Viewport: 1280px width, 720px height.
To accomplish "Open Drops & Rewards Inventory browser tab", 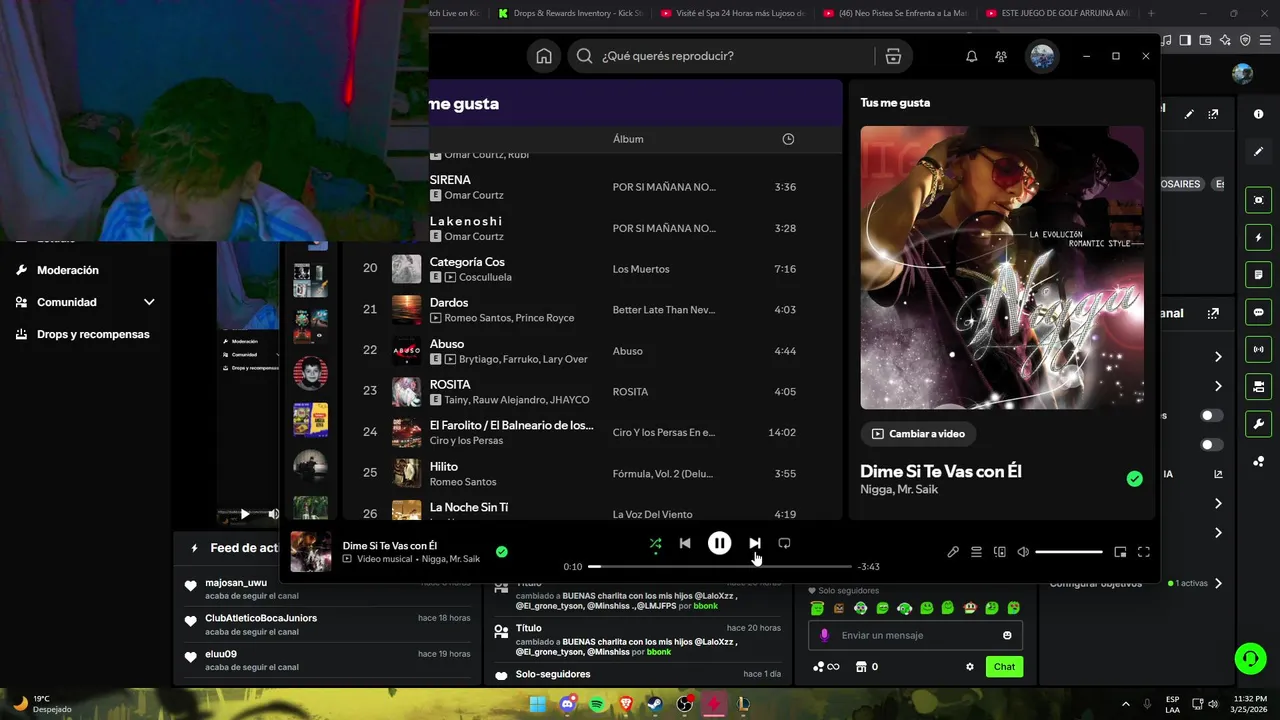I will coord(573,13).
